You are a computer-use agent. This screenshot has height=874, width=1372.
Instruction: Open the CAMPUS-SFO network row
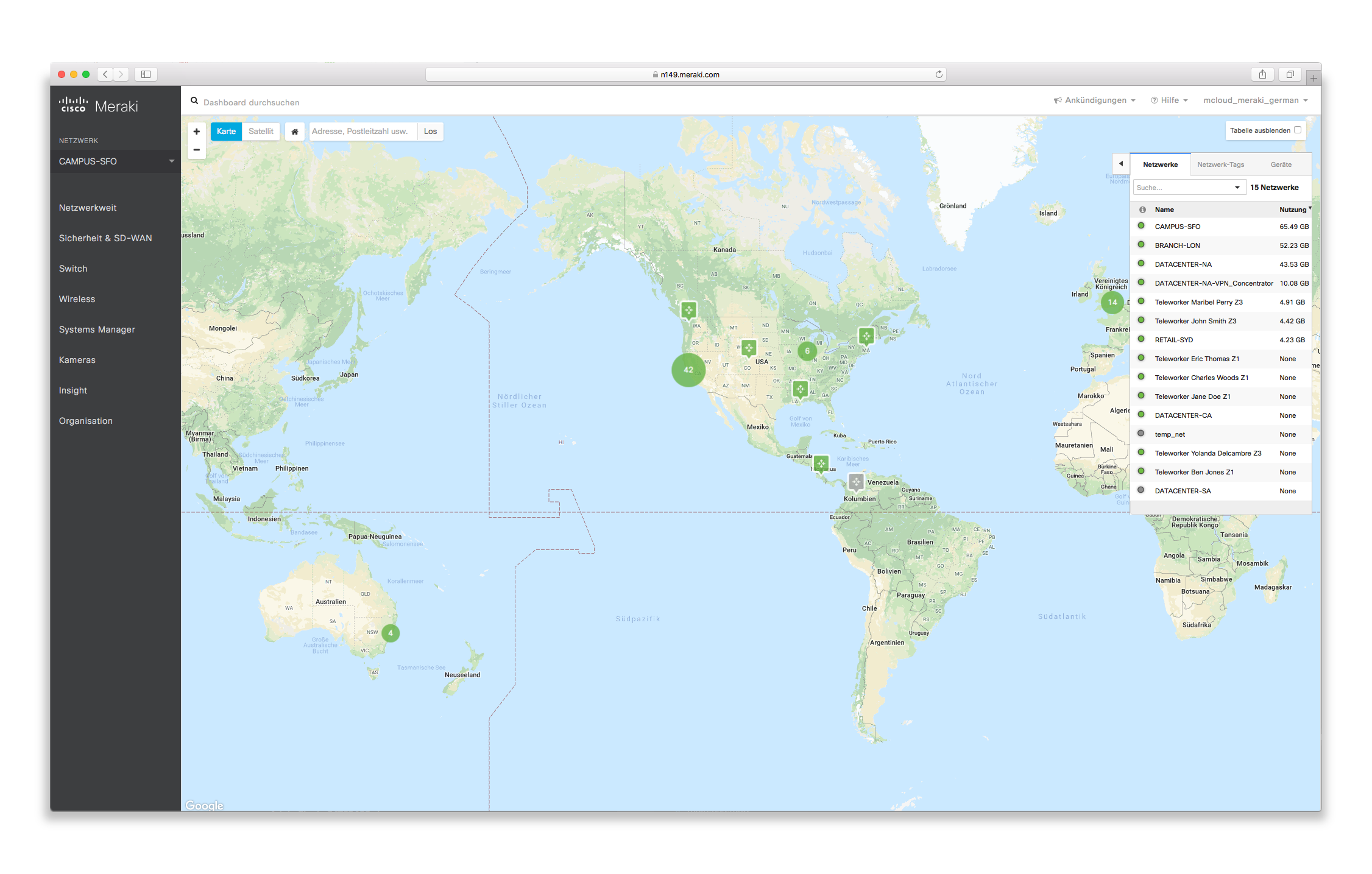coord(1221,227)
